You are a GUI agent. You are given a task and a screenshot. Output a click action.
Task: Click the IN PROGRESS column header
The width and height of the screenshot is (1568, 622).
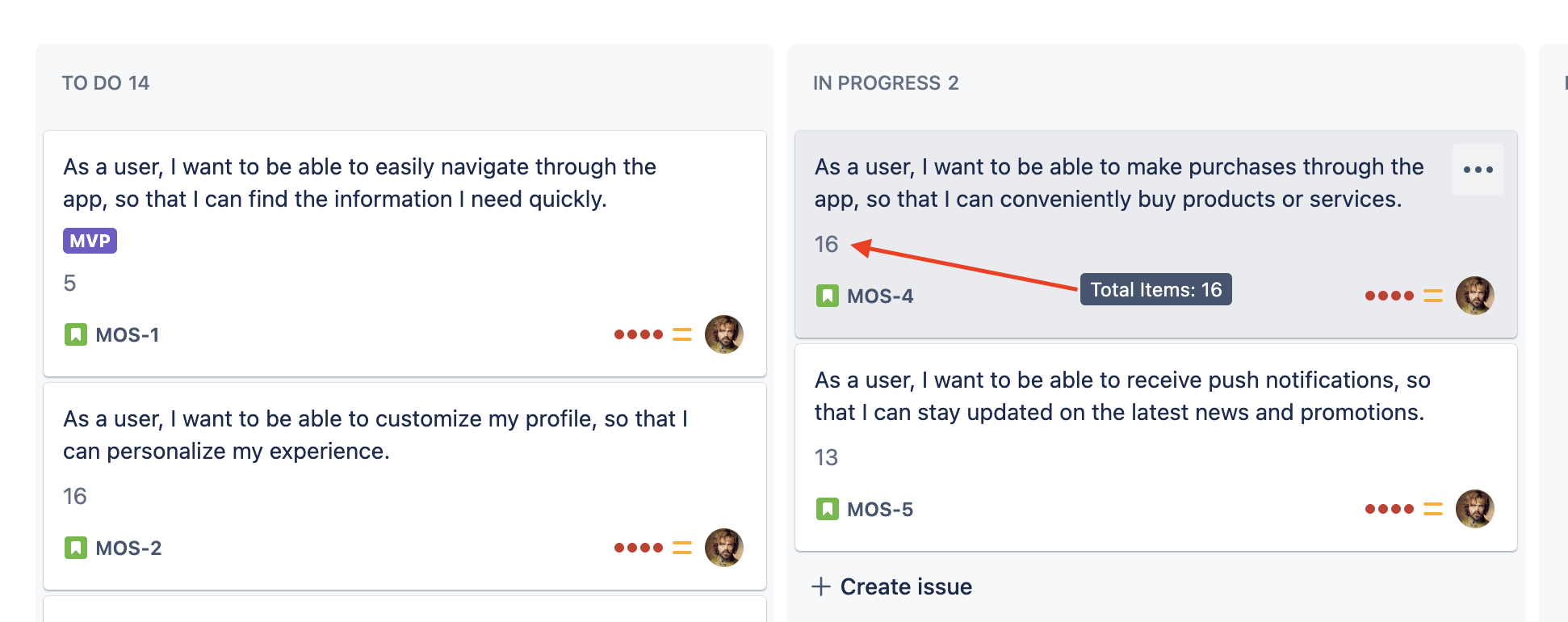pyautogui.click(x=885, y=83)
